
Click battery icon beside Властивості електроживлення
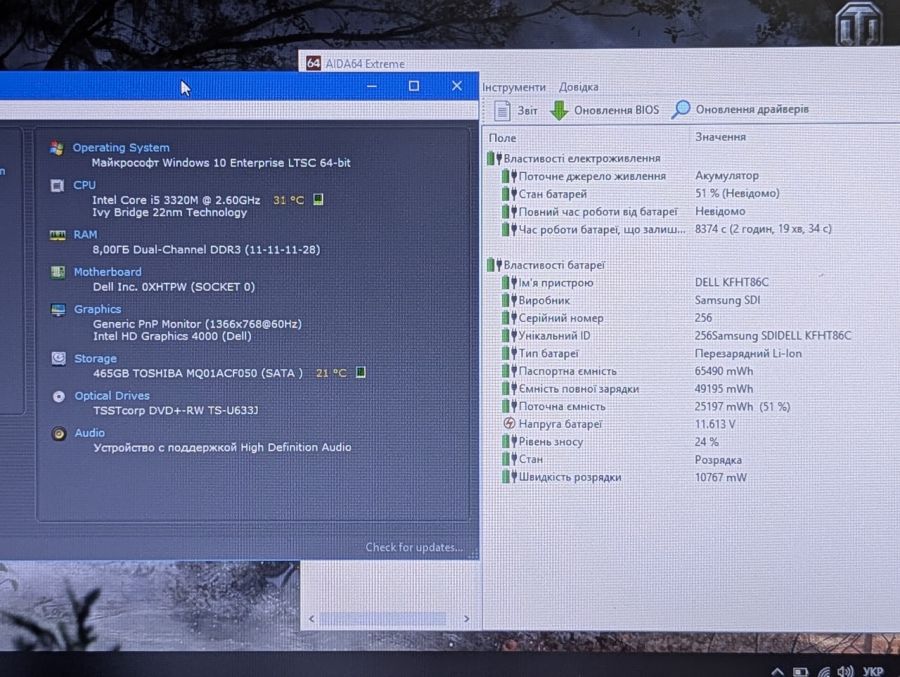[494, 158]
